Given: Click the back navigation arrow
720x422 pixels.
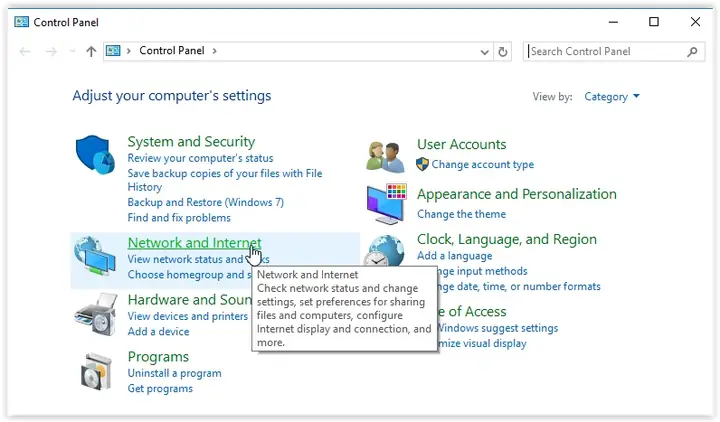Looking at the screenshot, I should pyautogui.click(x=25, y=51).
